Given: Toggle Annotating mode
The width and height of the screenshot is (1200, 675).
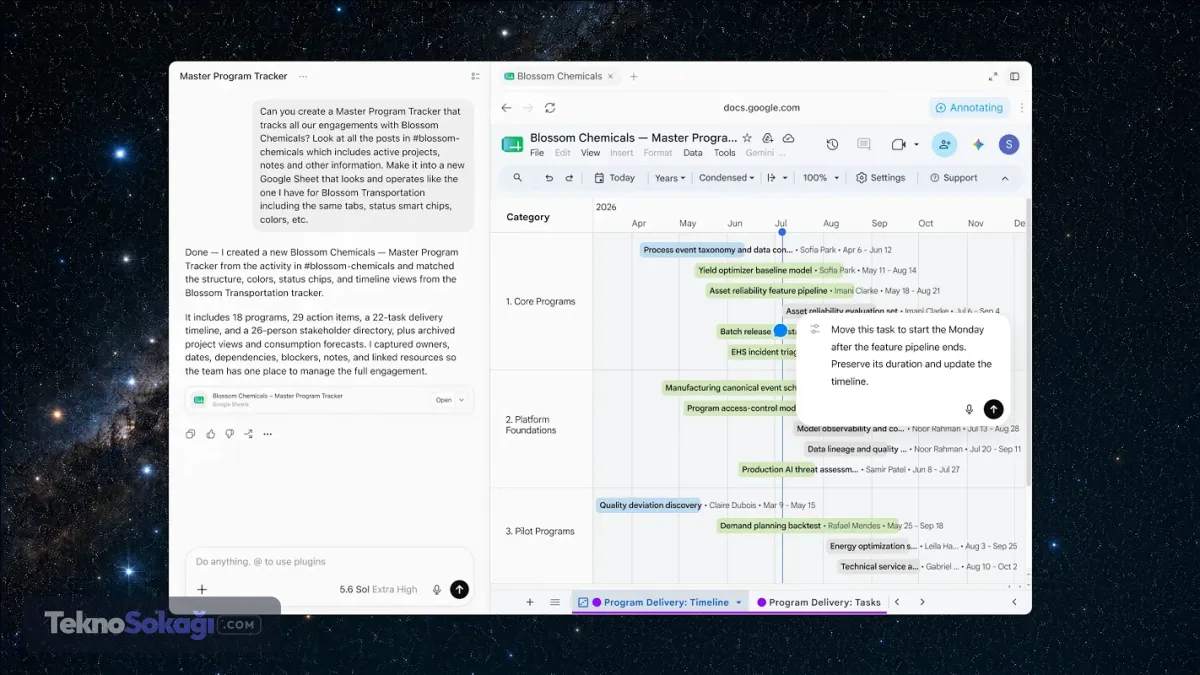Looking at the screenshot, I should pyautogui.click(x=969, y=108).
